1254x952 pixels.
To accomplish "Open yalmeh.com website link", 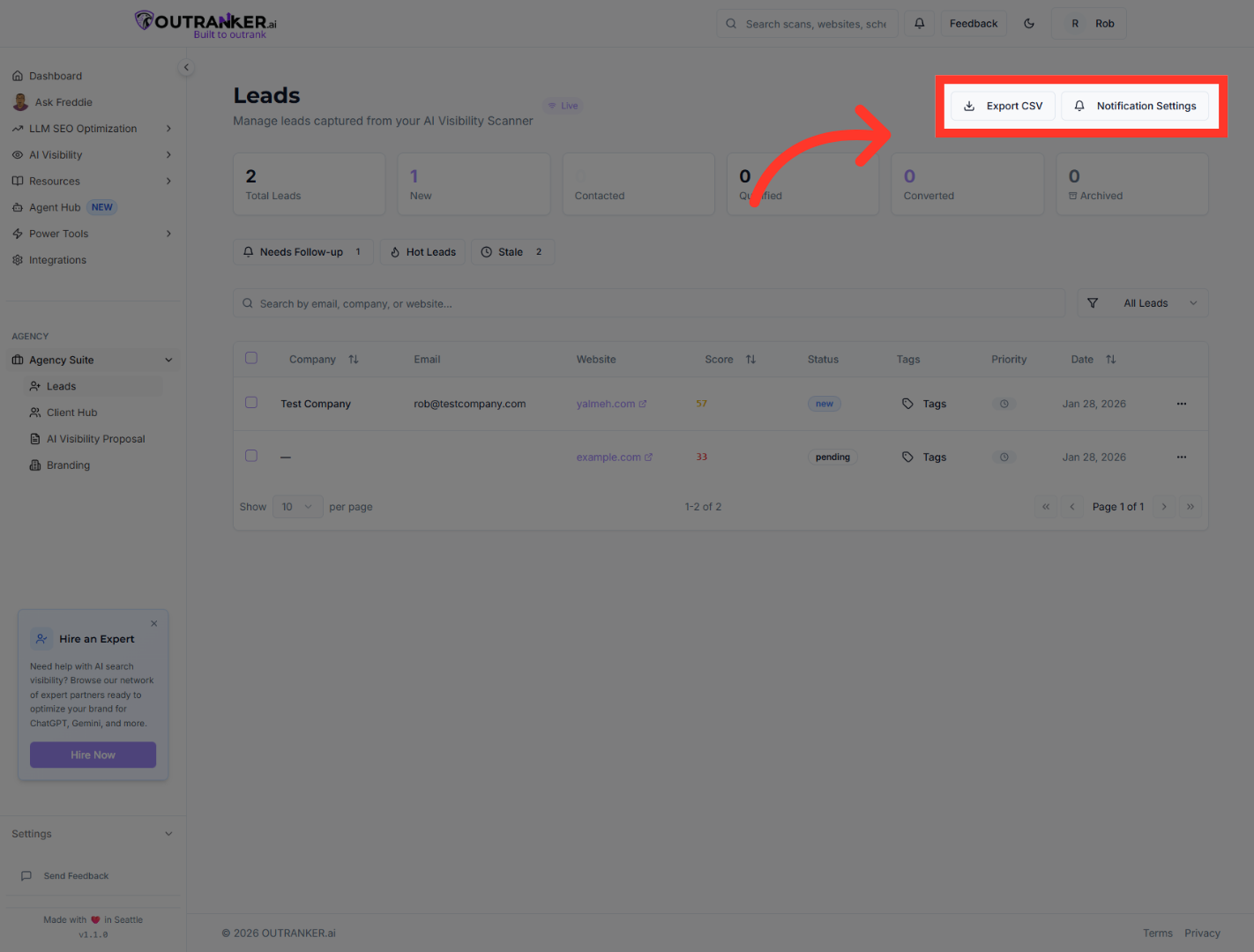I will point(606,403).
